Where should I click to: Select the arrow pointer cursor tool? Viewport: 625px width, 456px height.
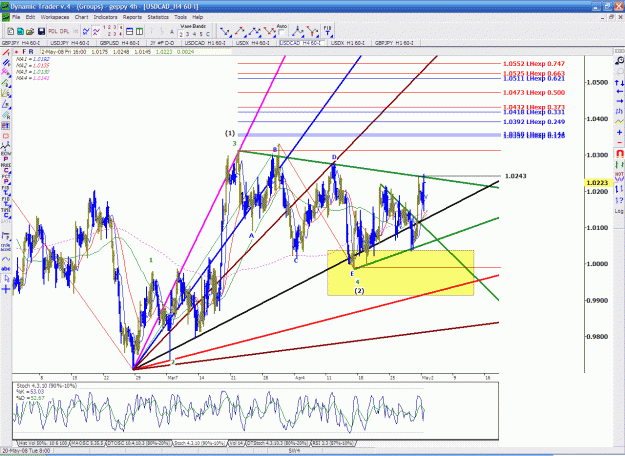pyautogui.click(x=6, y=279)
